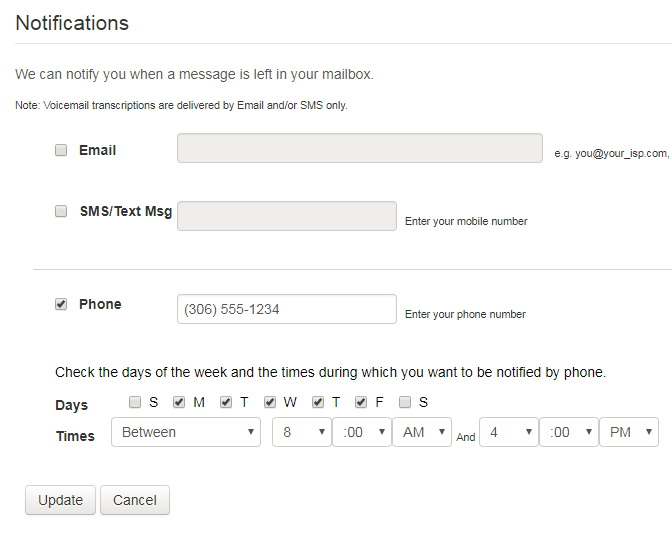
Task: Focus the Email address text field
Action: point(359,148)
